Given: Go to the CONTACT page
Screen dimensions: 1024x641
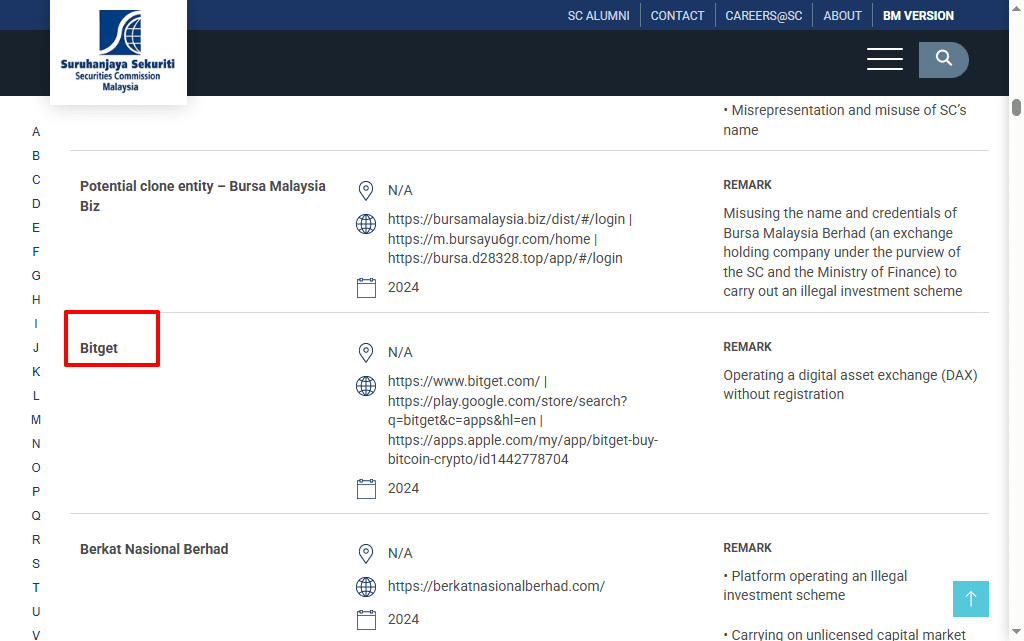Looking at the screenshot, I should pyautogui.click(x=677, y=16).
